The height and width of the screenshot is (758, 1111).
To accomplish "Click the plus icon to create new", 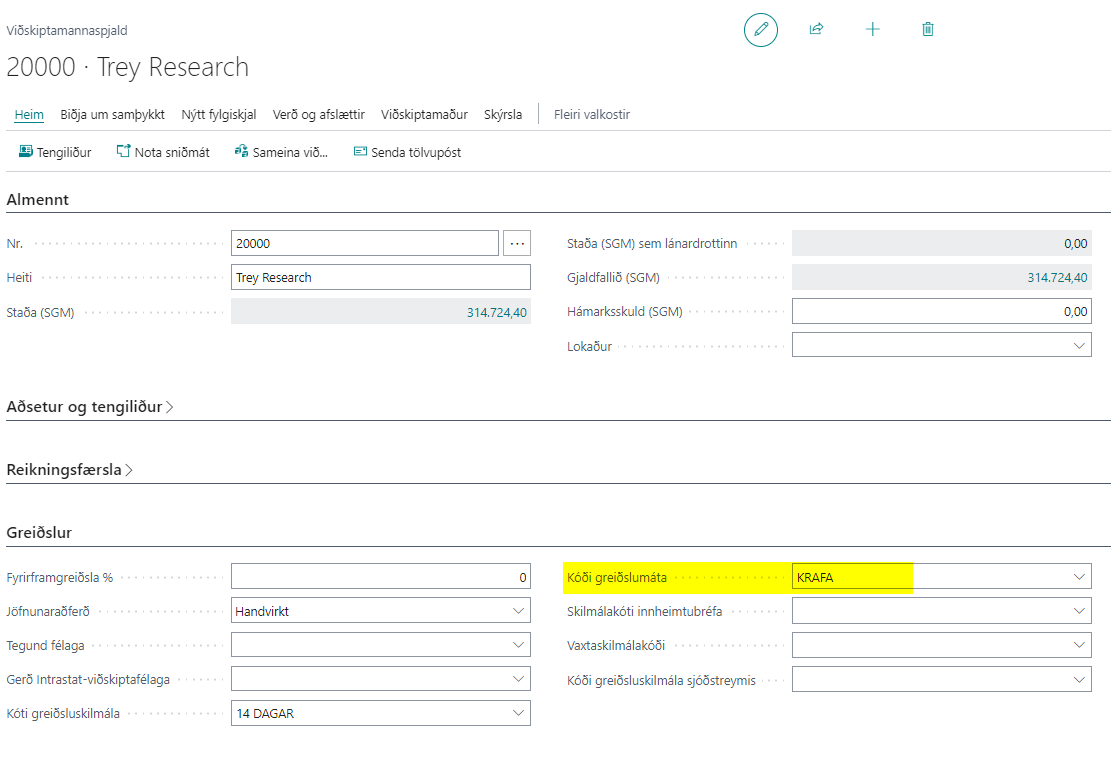I will click(x=872, y=30).
